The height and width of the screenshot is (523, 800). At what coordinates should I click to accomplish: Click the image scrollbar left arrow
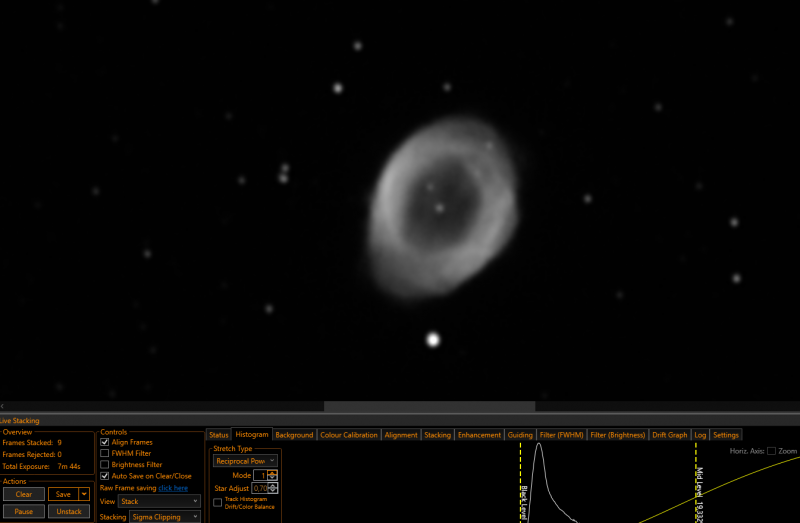pos(3,406)
